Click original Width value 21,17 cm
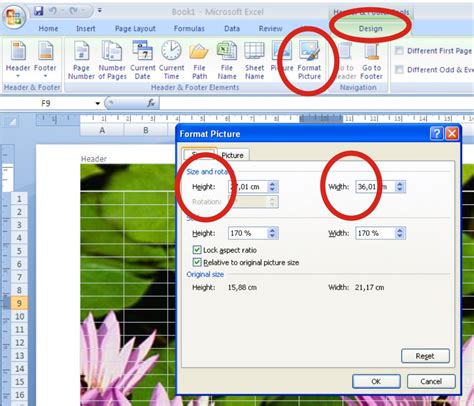Viewport: 474px width, 406px height. point(369,287)
